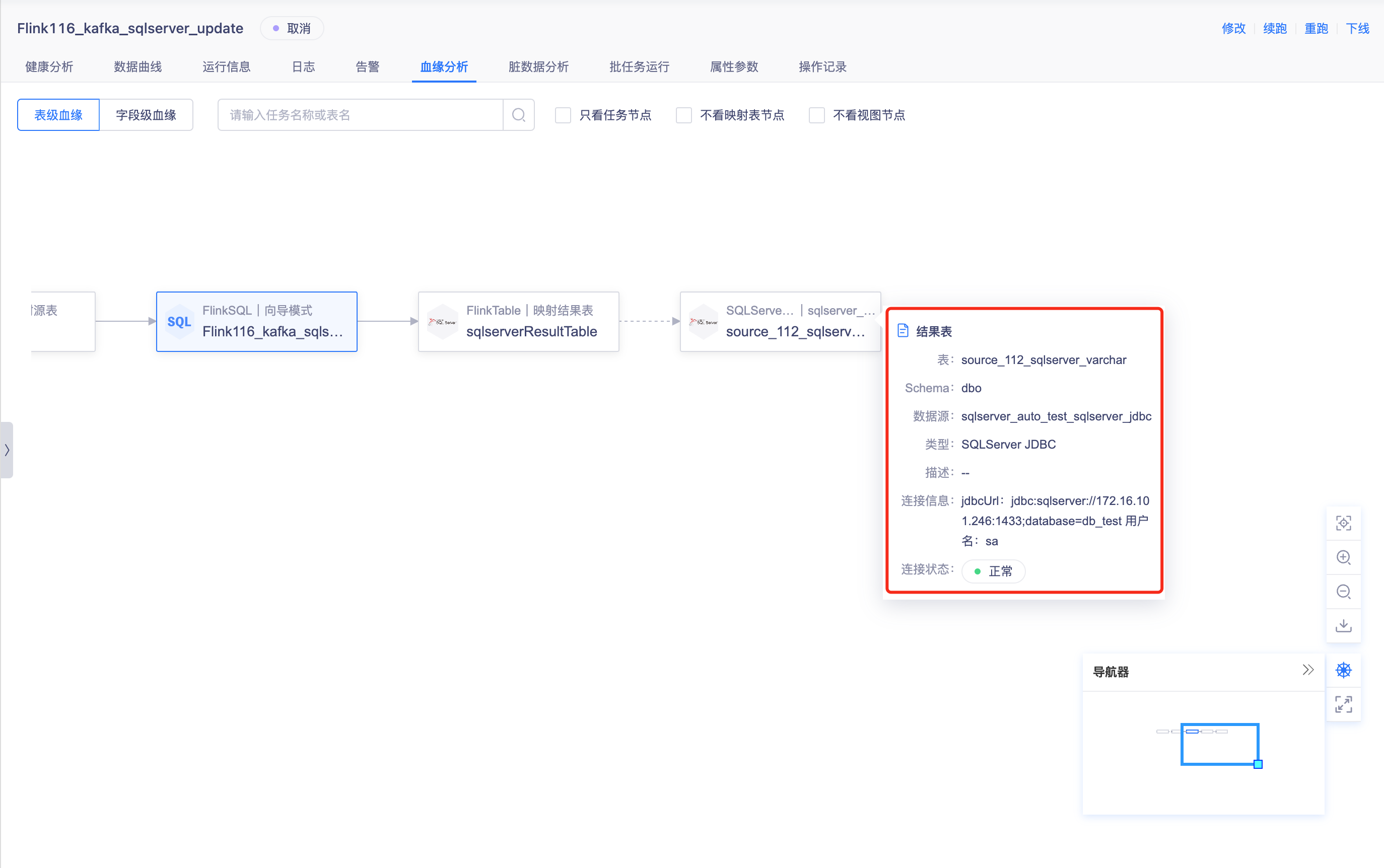Enable the 不看映射表节点 checkbox
1384x868 pixels.
[x=683, y=115]
